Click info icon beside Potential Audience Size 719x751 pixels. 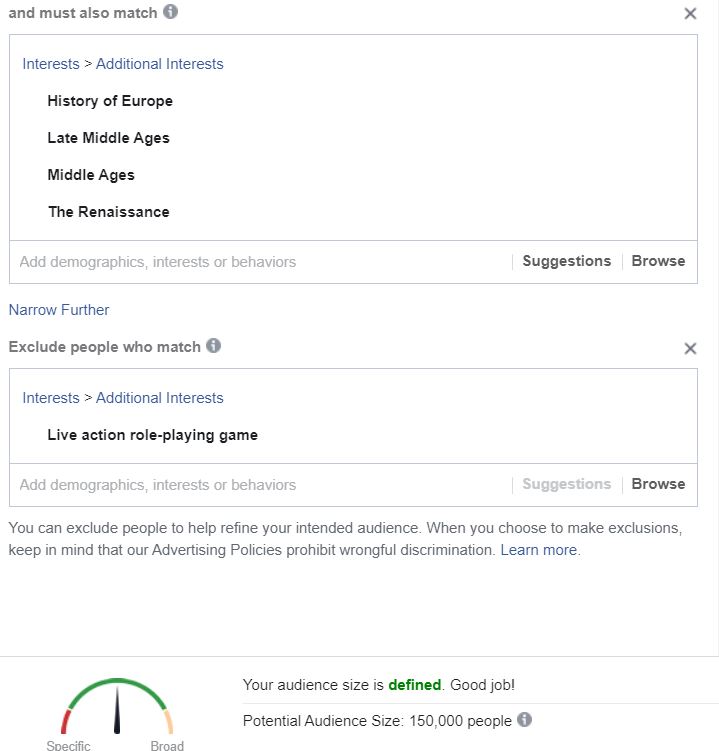(x=525, y=719)
